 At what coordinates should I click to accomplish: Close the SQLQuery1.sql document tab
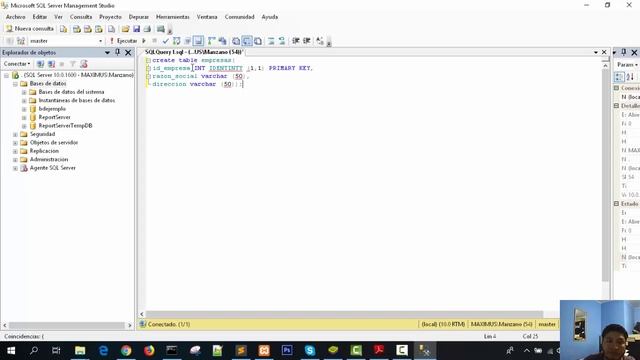(x=604, y=52)
